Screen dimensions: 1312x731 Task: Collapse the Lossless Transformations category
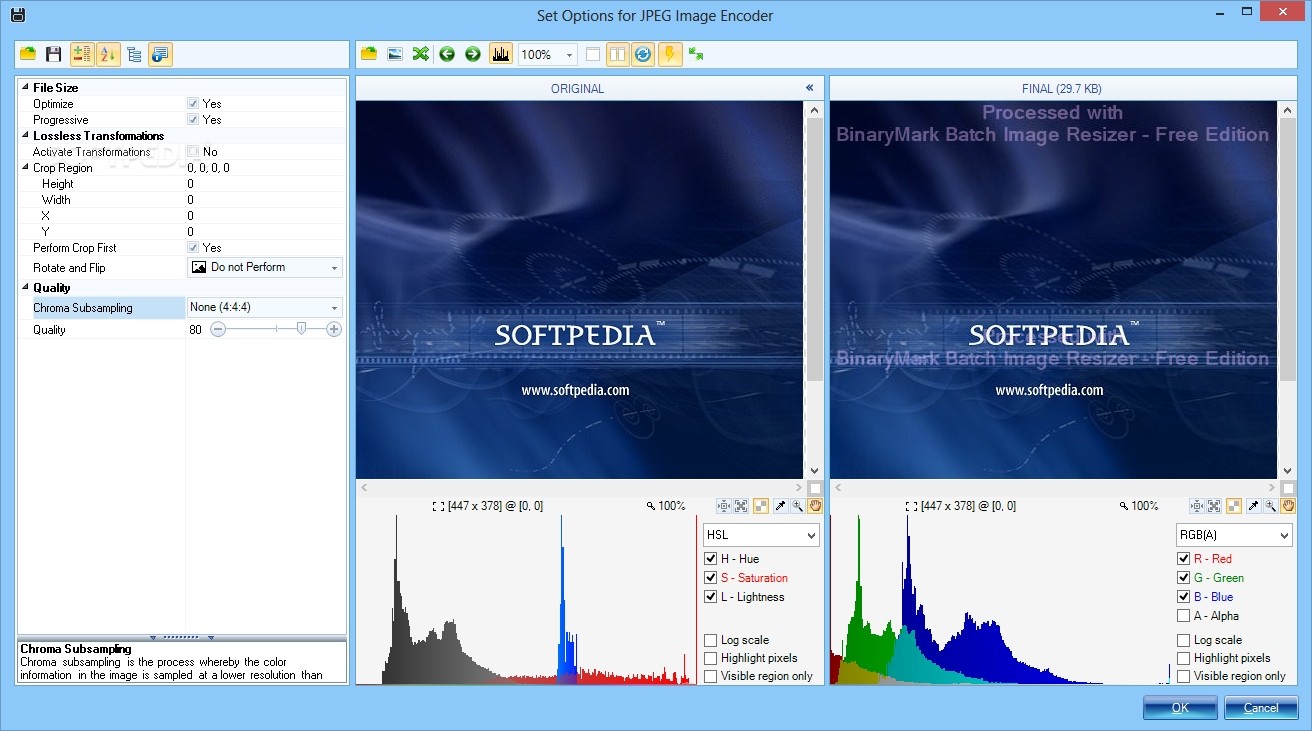25,136
